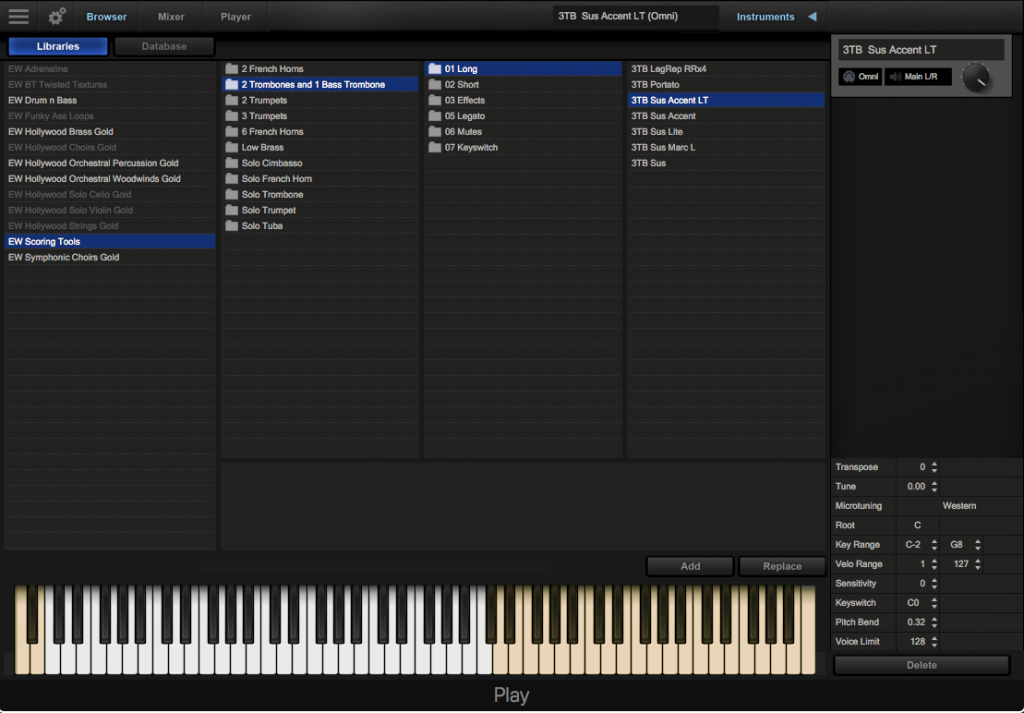Adjust the instrument volume knob
The width and height of the screenshot is (1024, 713).
pos(977,77)
